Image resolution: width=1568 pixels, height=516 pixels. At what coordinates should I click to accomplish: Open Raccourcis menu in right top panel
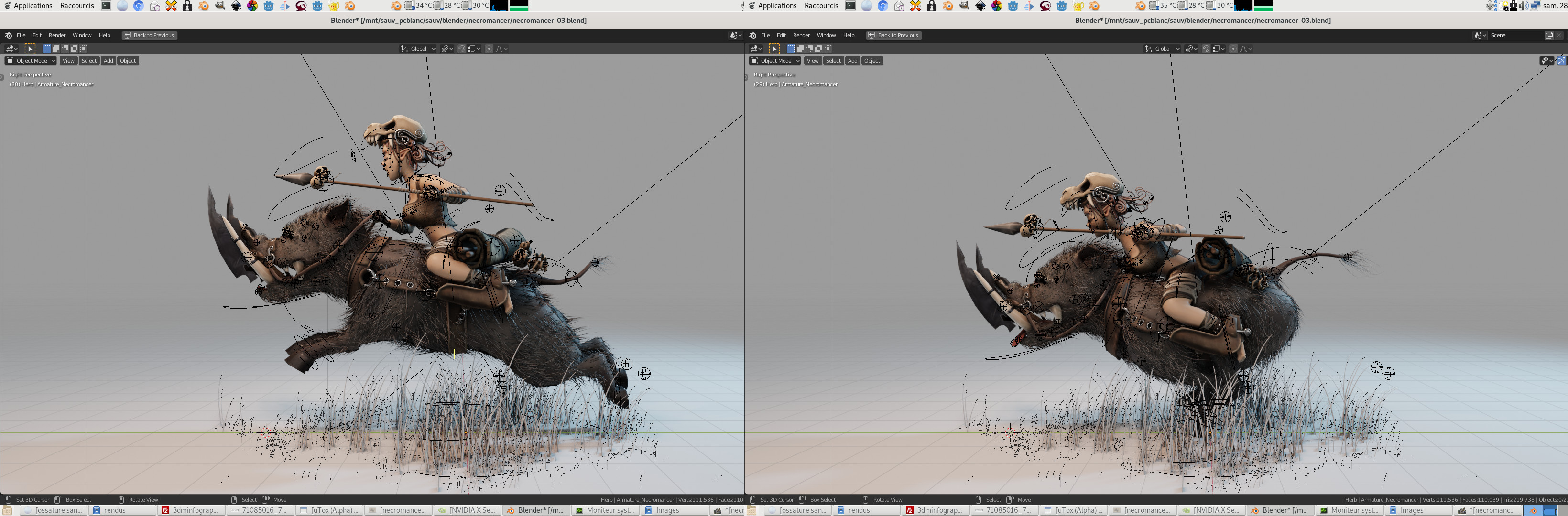click(821, 5)
